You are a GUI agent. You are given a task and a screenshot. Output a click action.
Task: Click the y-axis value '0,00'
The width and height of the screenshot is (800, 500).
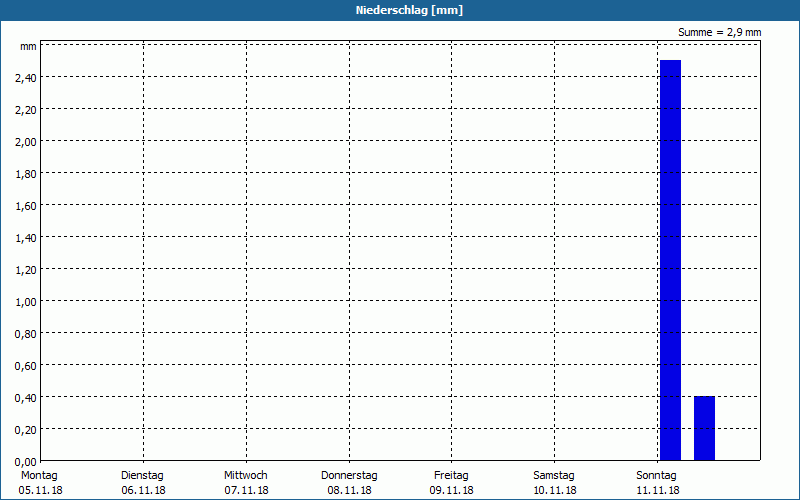(26, 462)
